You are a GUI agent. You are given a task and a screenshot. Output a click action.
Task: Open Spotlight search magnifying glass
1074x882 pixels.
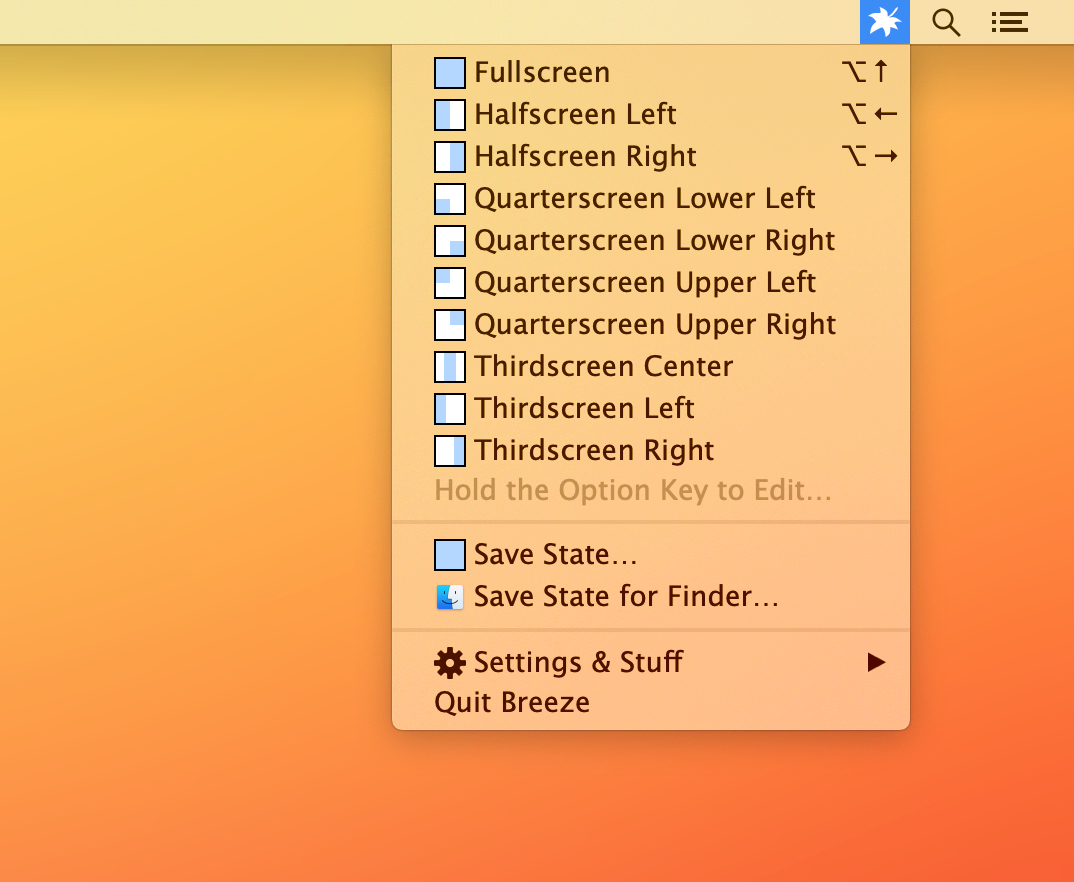click(946, 22)
